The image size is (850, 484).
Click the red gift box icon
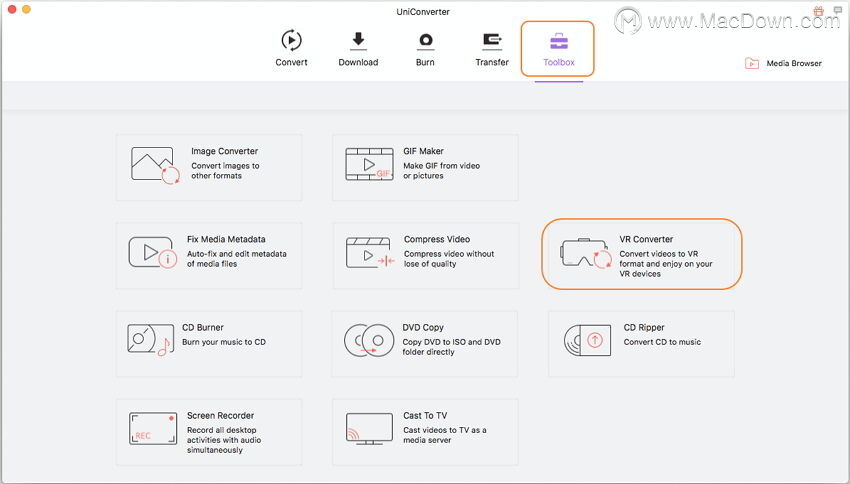(819, 11)
